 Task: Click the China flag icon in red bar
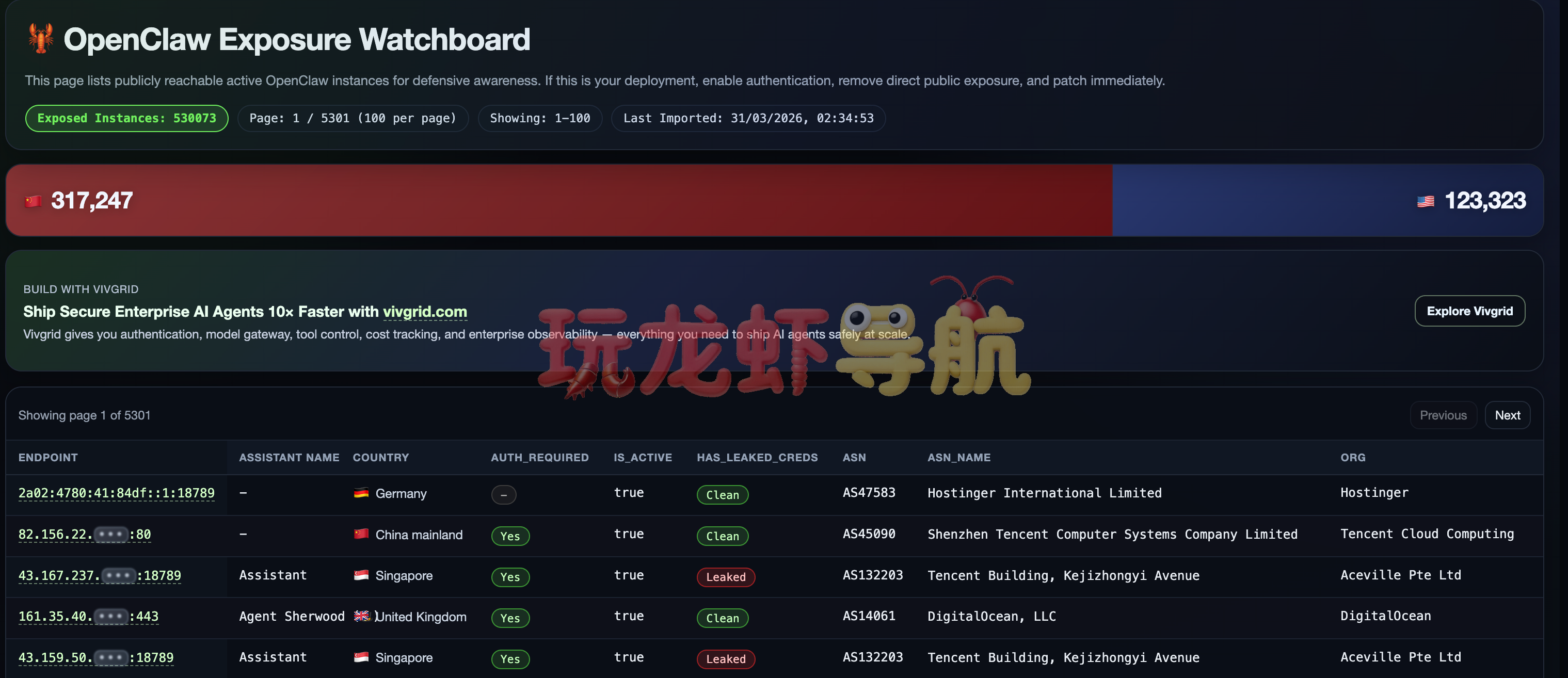click(x=33, y=201)
